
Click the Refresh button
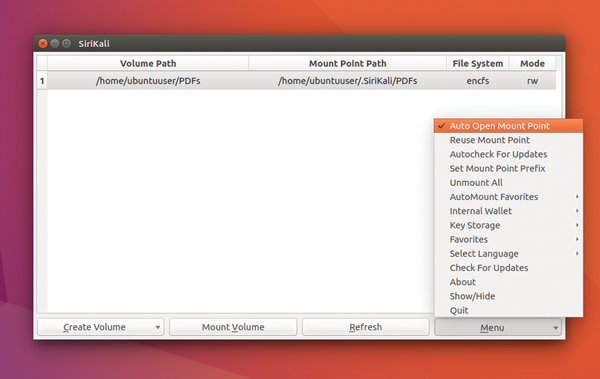(365, 327)
